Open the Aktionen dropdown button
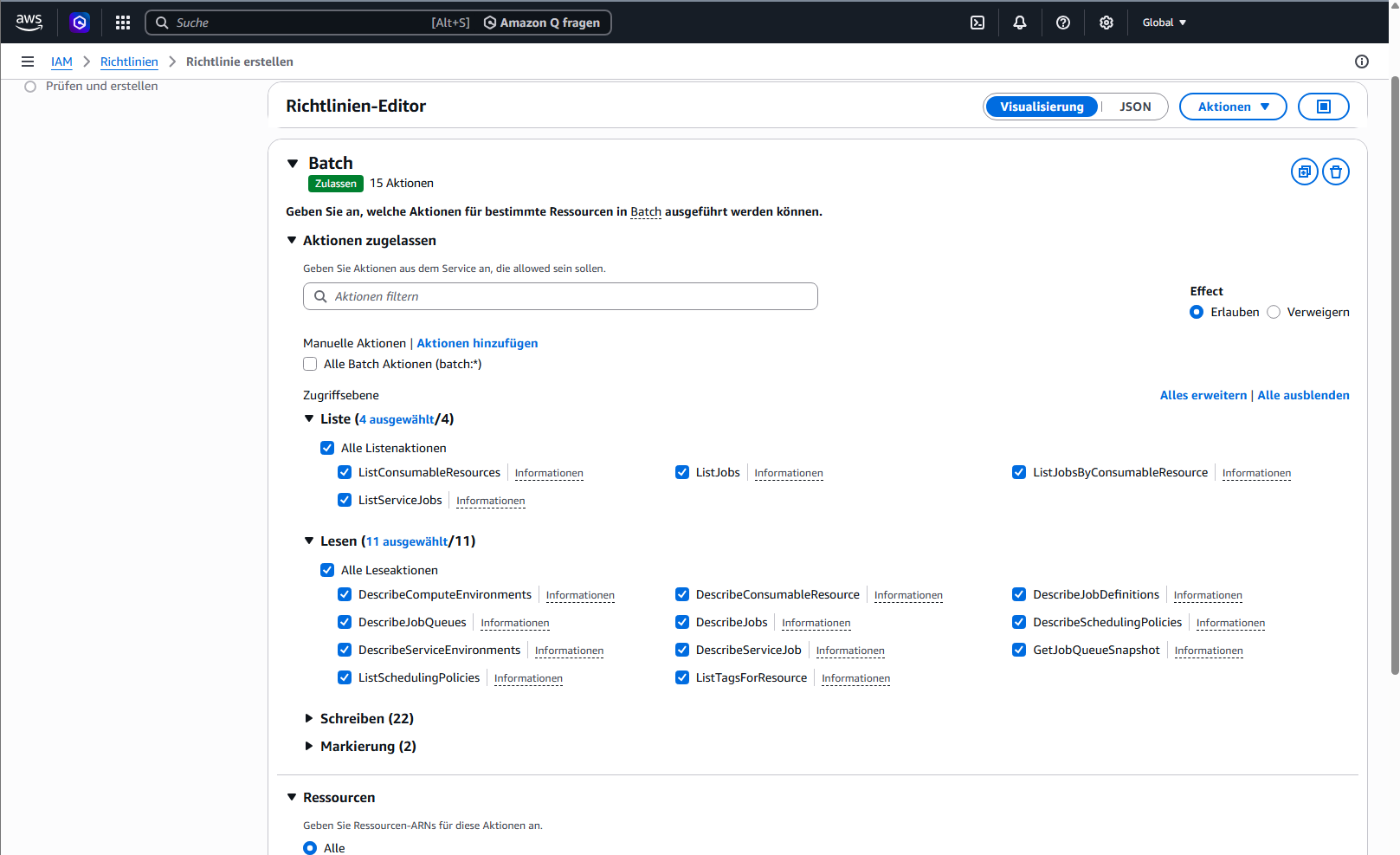 coord(1233,107)
